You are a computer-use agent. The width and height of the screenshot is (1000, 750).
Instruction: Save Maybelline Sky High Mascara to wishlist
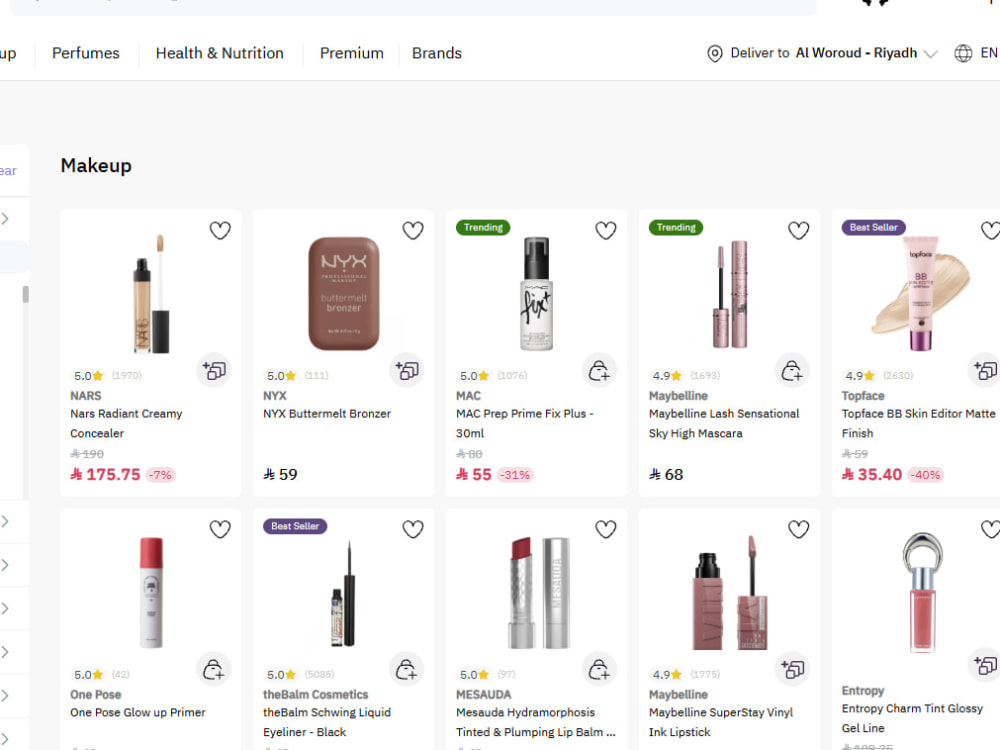[798, 230]
